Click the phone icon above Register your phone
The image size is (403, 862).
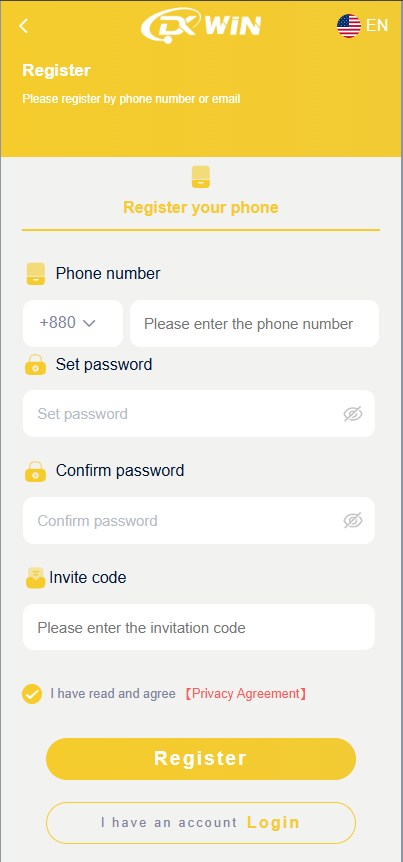(201, 177)
